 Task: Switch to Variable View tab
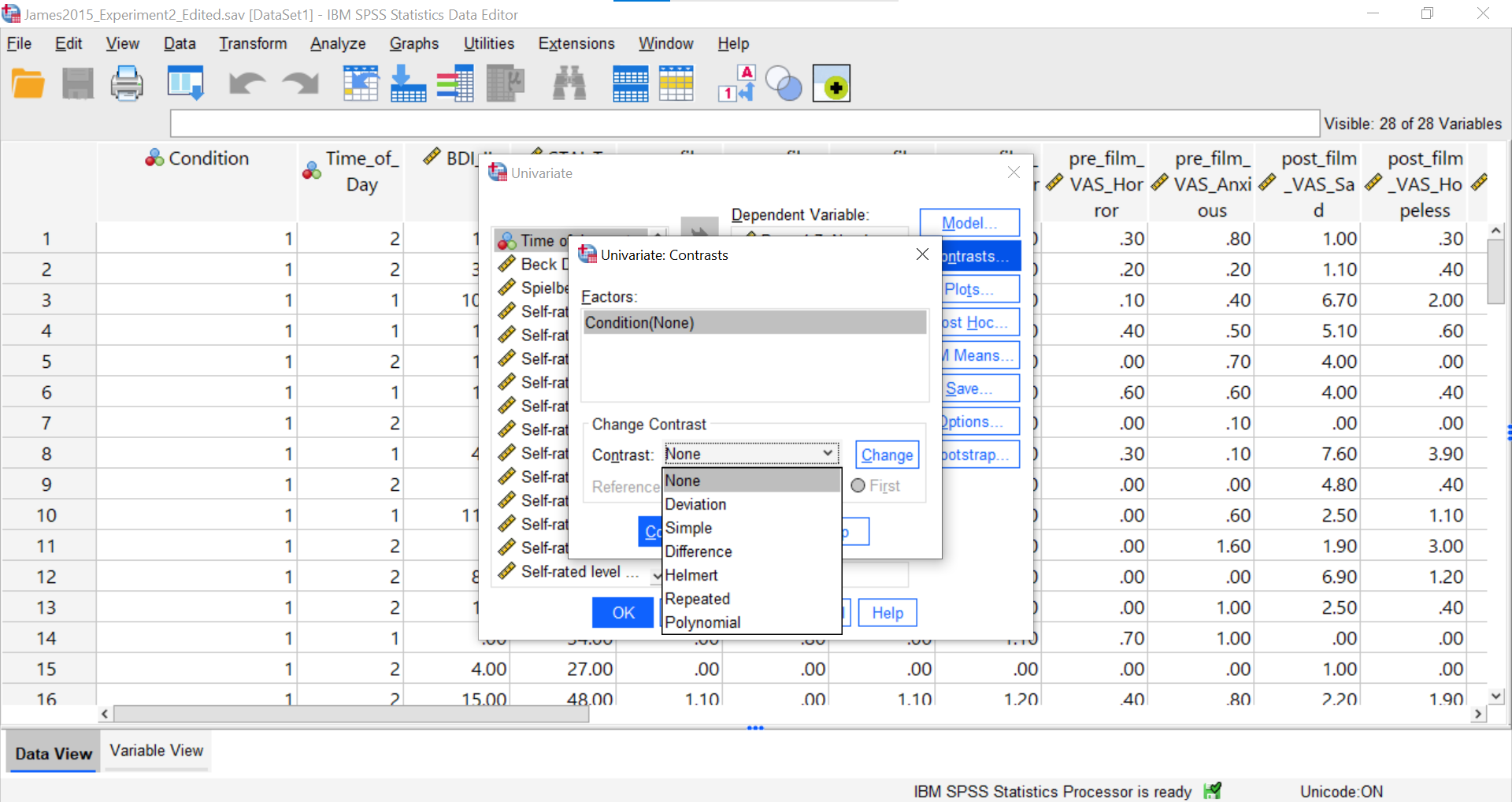coord(157,751)
